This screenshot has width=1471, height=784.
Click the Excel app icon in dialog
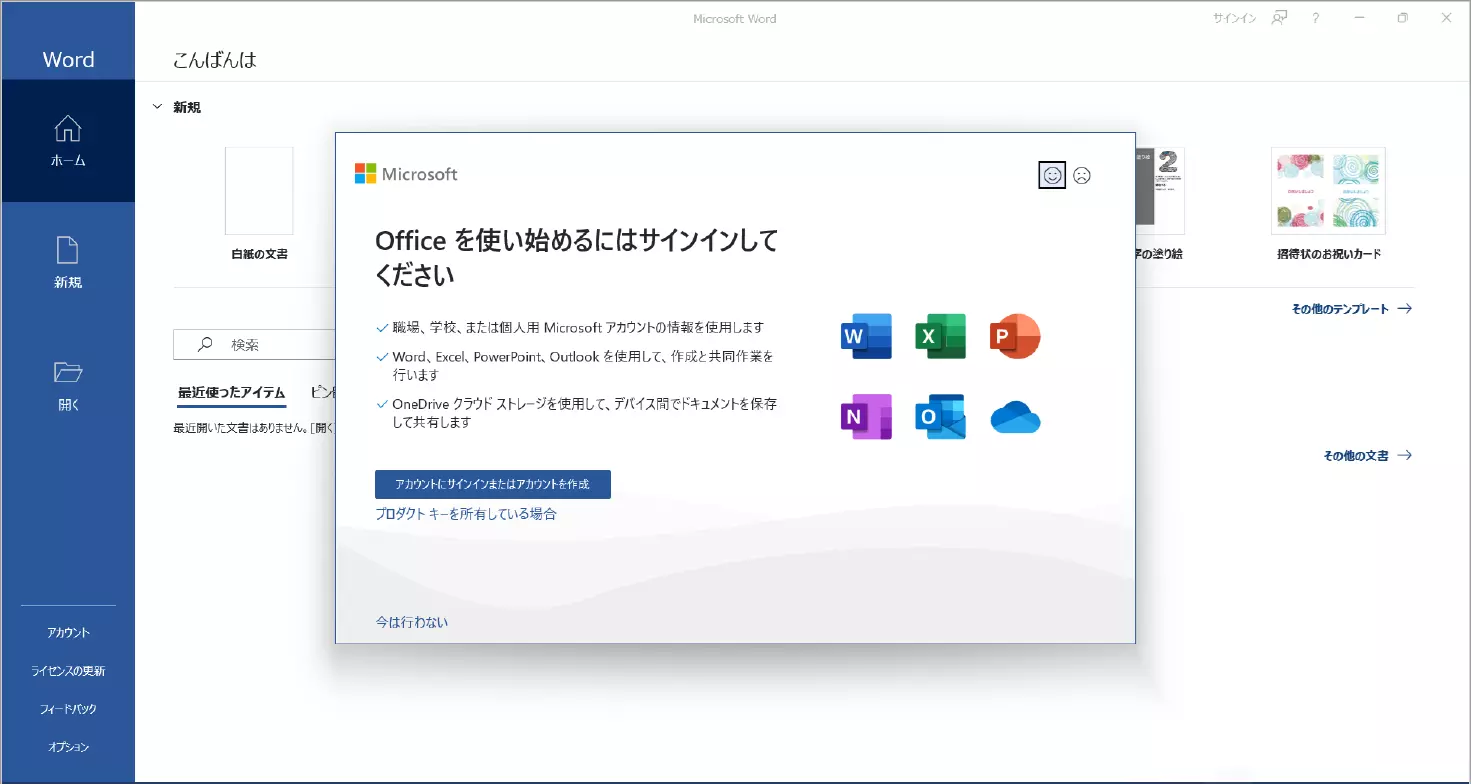940,336
